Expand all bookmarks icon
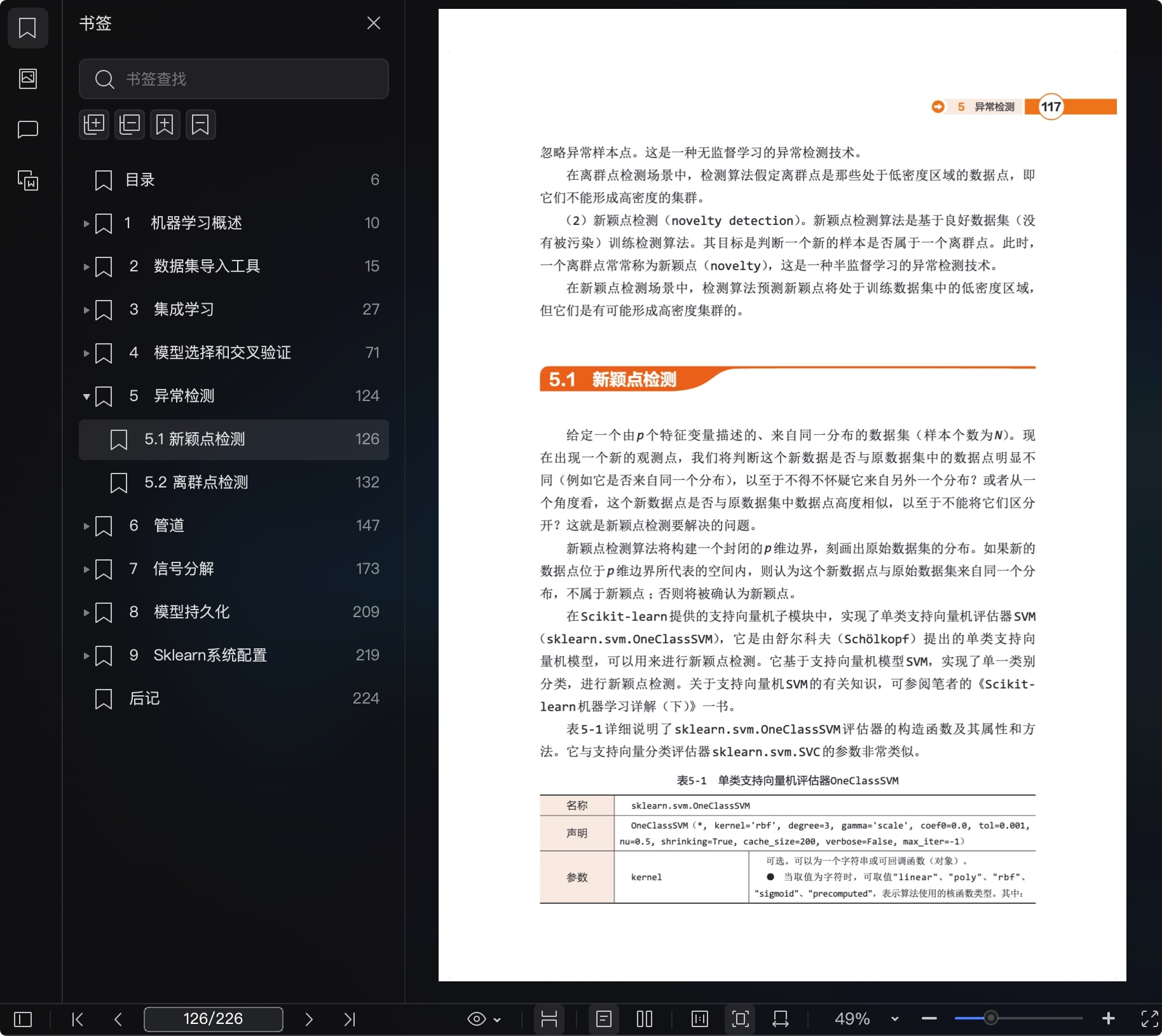 click(94, 124)
